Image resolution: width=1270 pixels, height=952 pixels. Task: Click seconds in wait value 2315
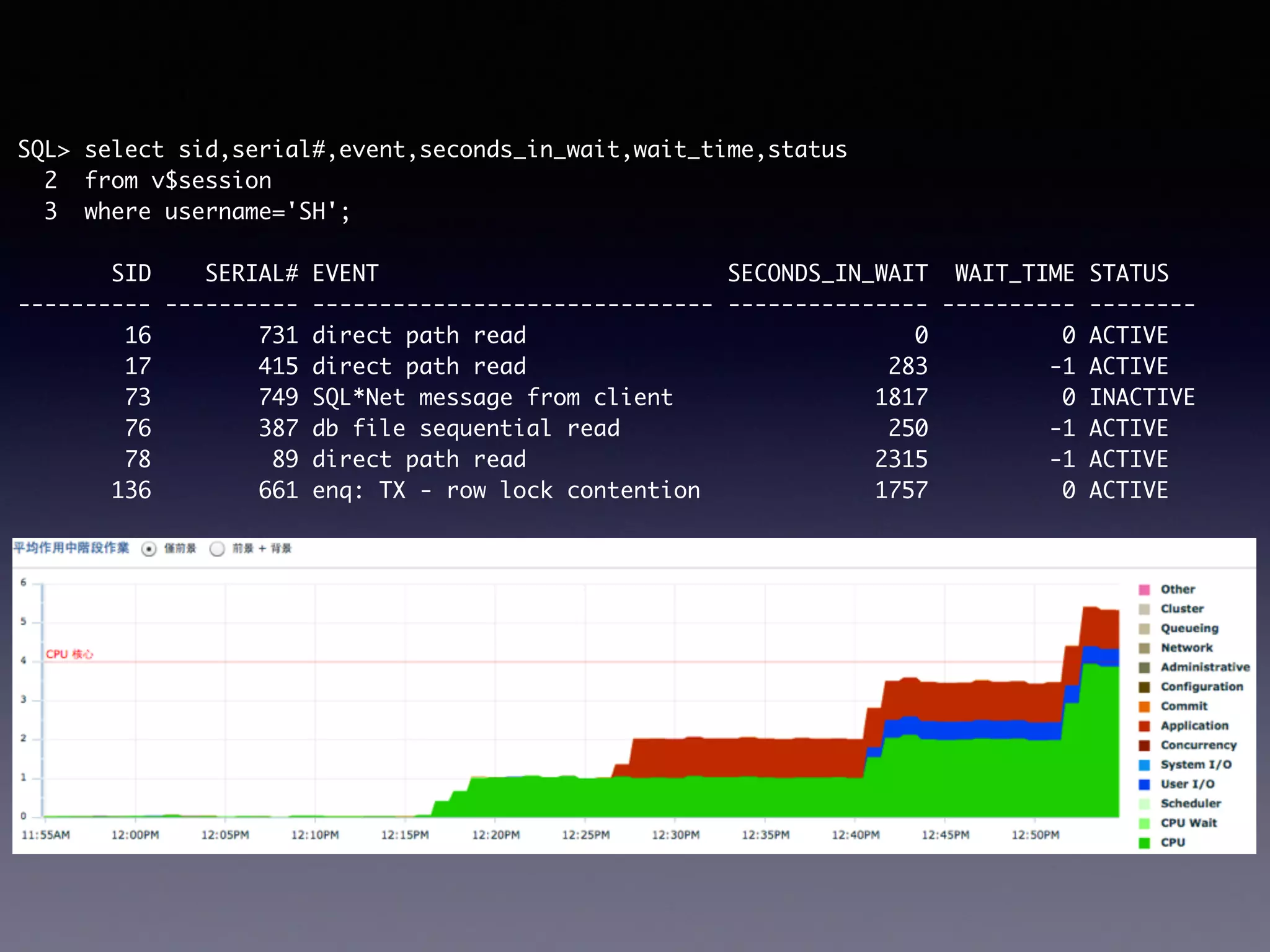point(902,459)
